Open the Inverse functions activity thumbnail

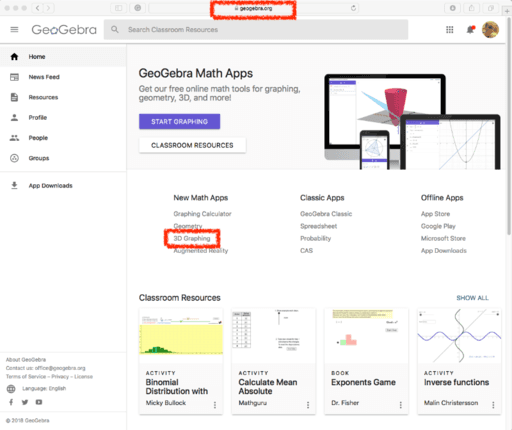pos(459,336)
